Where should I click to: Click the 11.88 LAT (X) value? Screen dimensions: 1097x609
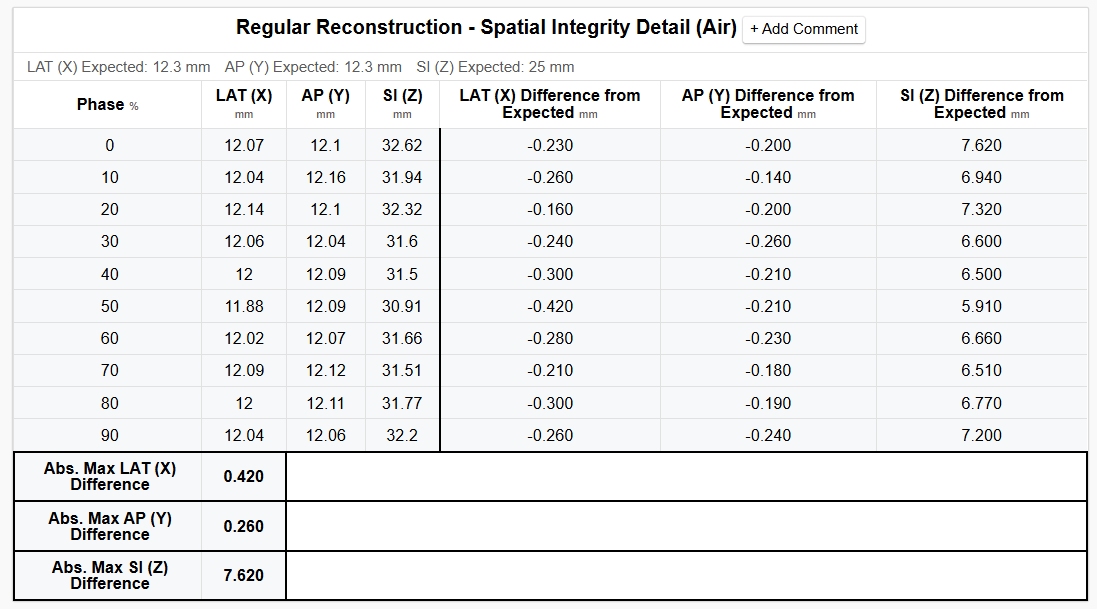tap(244, 306)
